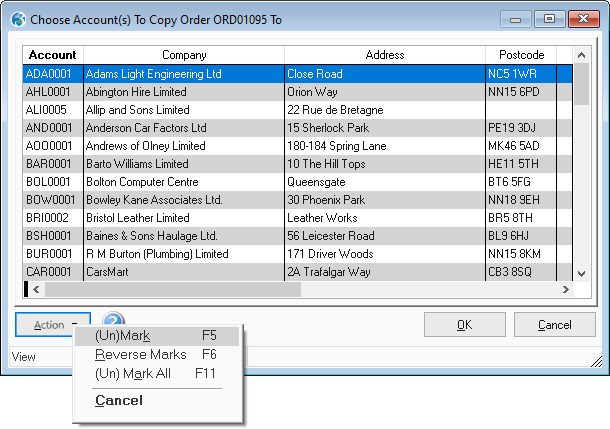Sort by the Account column header
This screenshot has height=429, width=610.
(x=53, y=55)
